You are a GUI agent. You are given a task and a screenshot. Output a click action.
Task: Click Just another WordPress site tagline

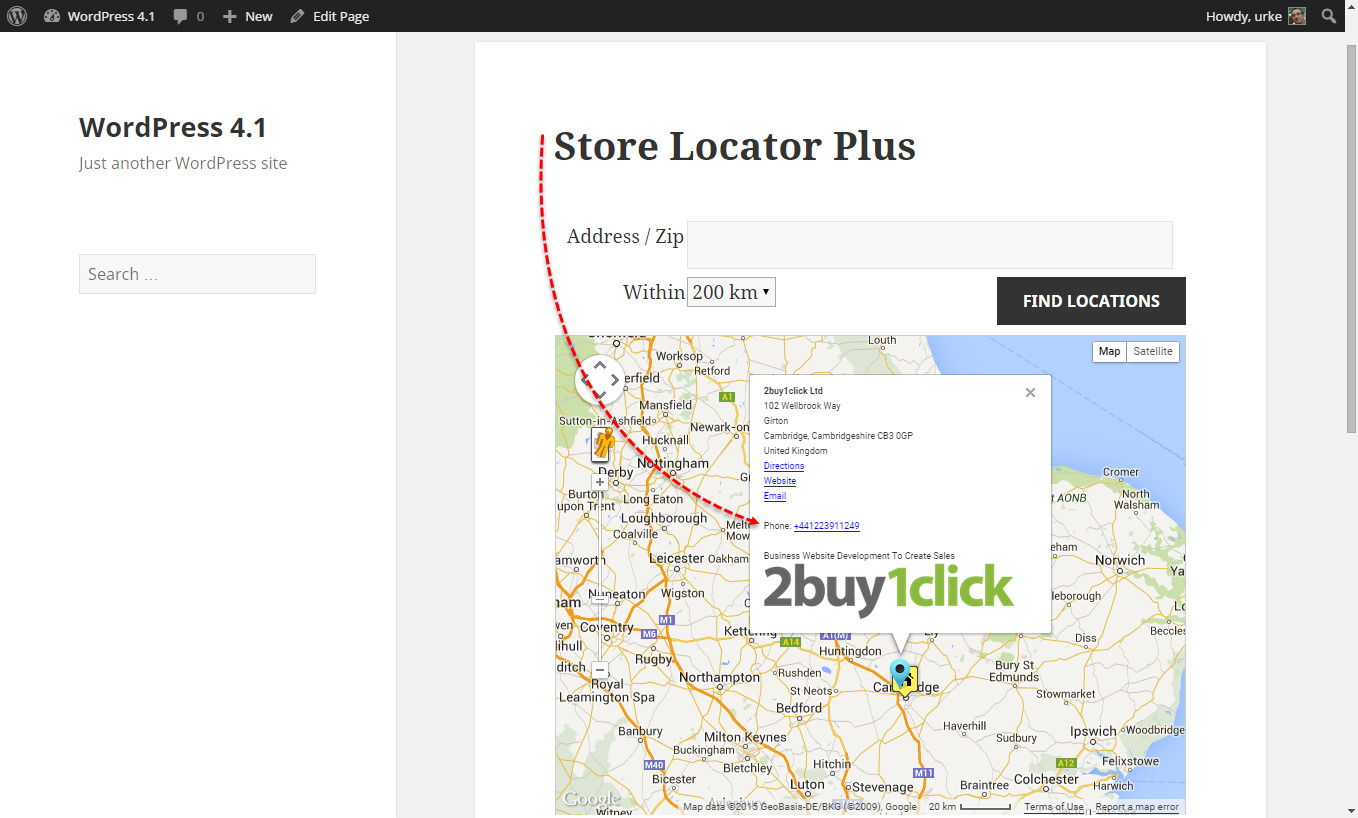click(183, 163)
